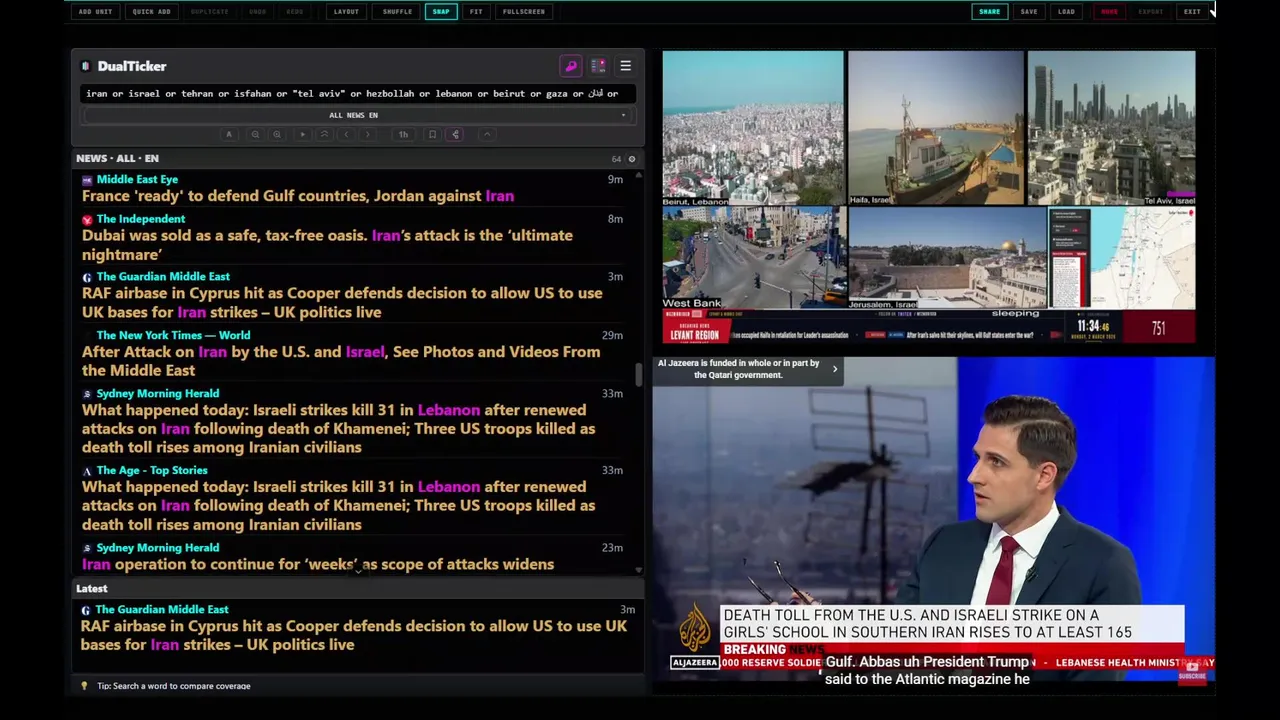The height and width of the screenshot is (720, 1280).
Task: Click the pink share nodes icon
Action: pyautogui.click(x=455, y=134)
